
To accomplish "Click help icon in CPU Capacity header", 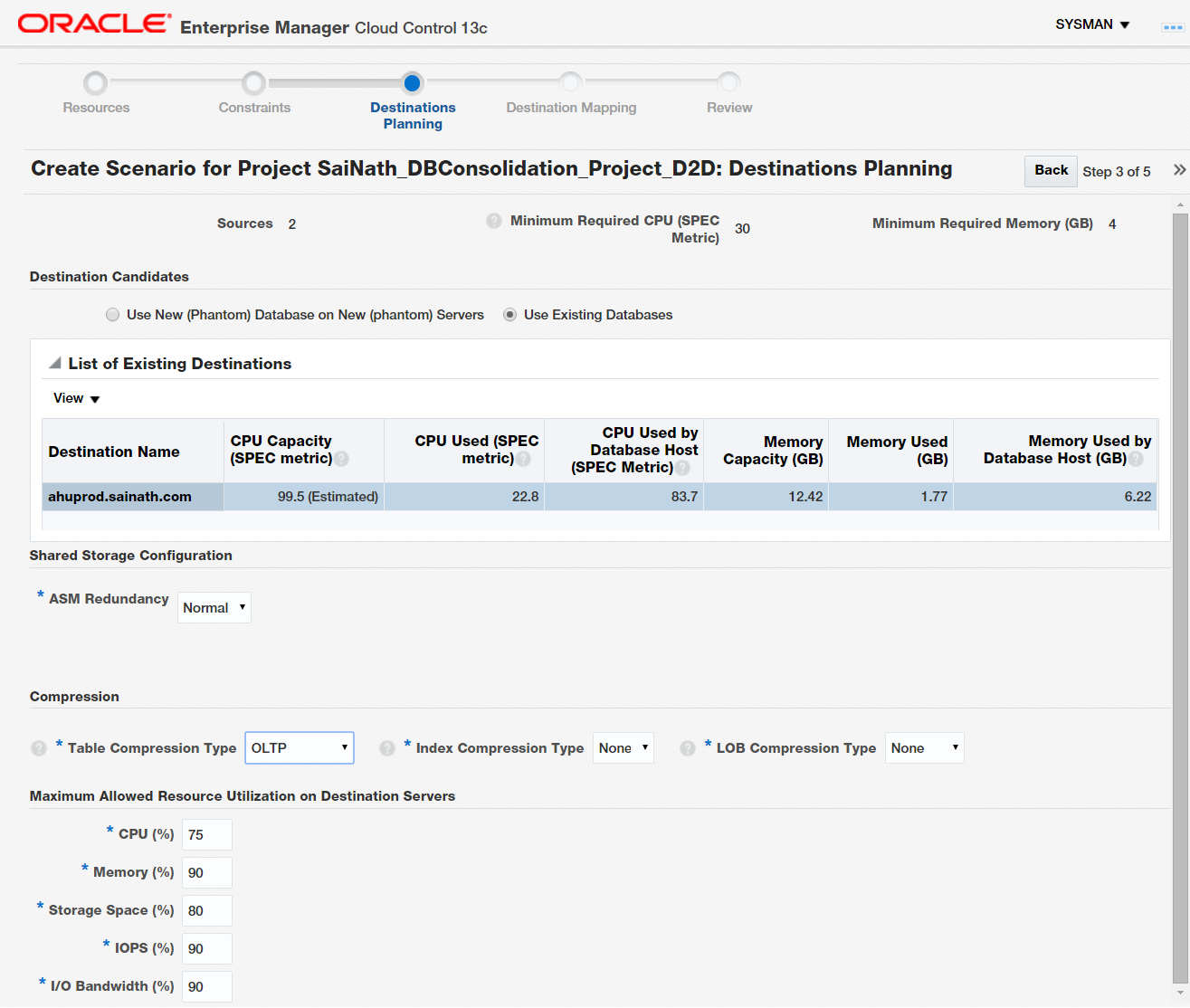I will (x=341, y=459).
